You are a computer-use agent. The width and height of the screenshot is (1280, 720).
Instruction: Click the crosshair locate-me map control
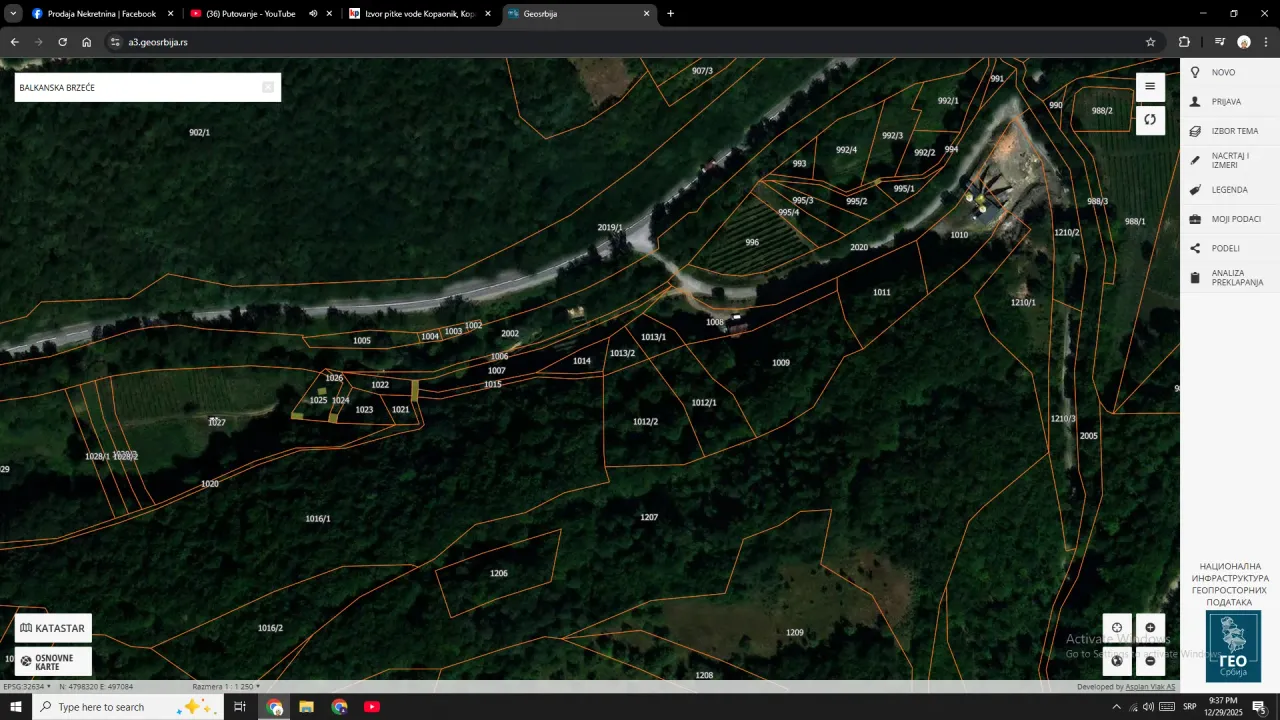coord(1117,627)
